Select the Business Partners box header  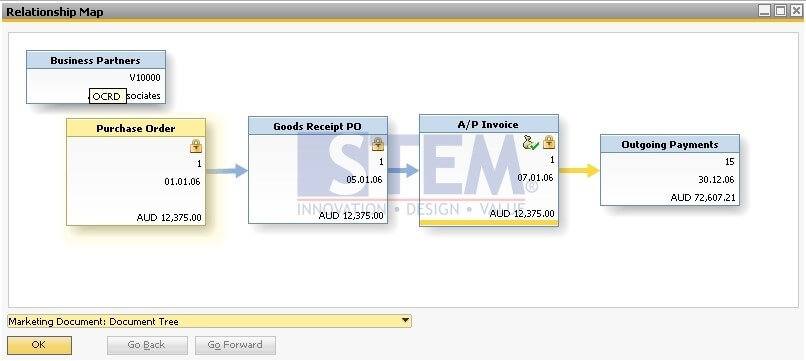(x=96, y=60)
